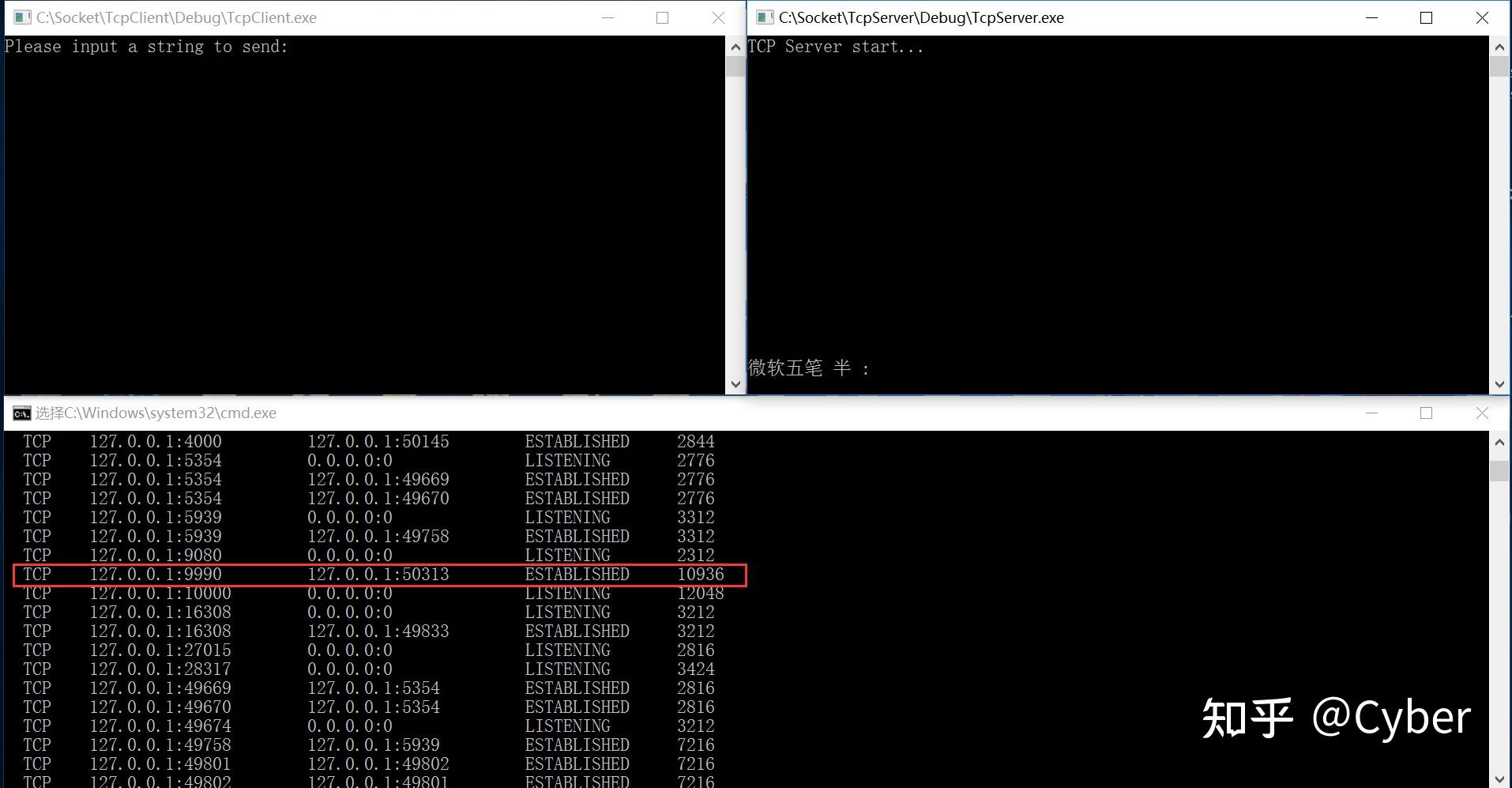The height and width of the screenshot is (788, 1512).
Task: Minimize the cmd.exe window
Action: [1372, 413]
